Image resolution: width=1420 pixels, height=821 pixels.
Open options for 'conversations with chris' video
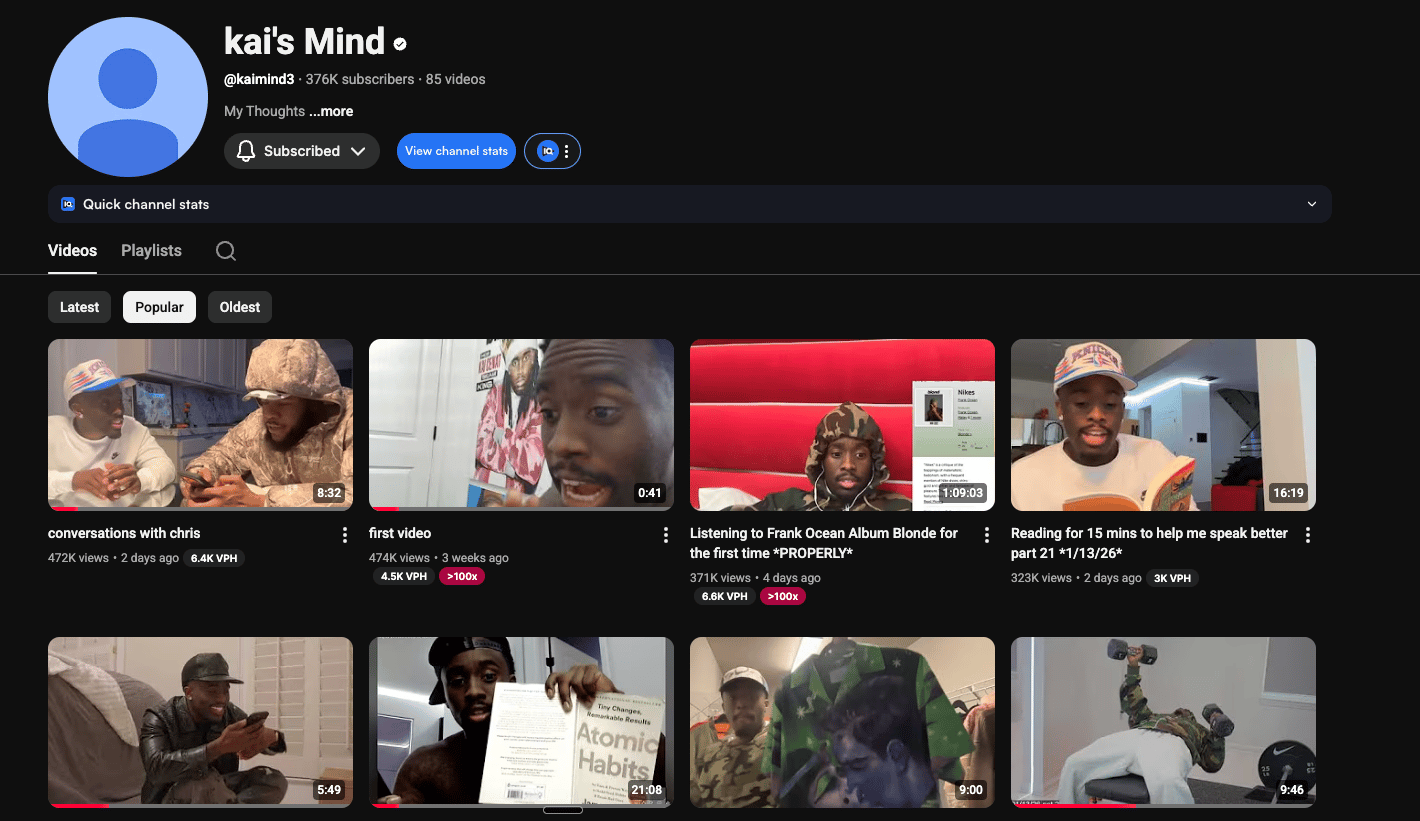[345, 535]
